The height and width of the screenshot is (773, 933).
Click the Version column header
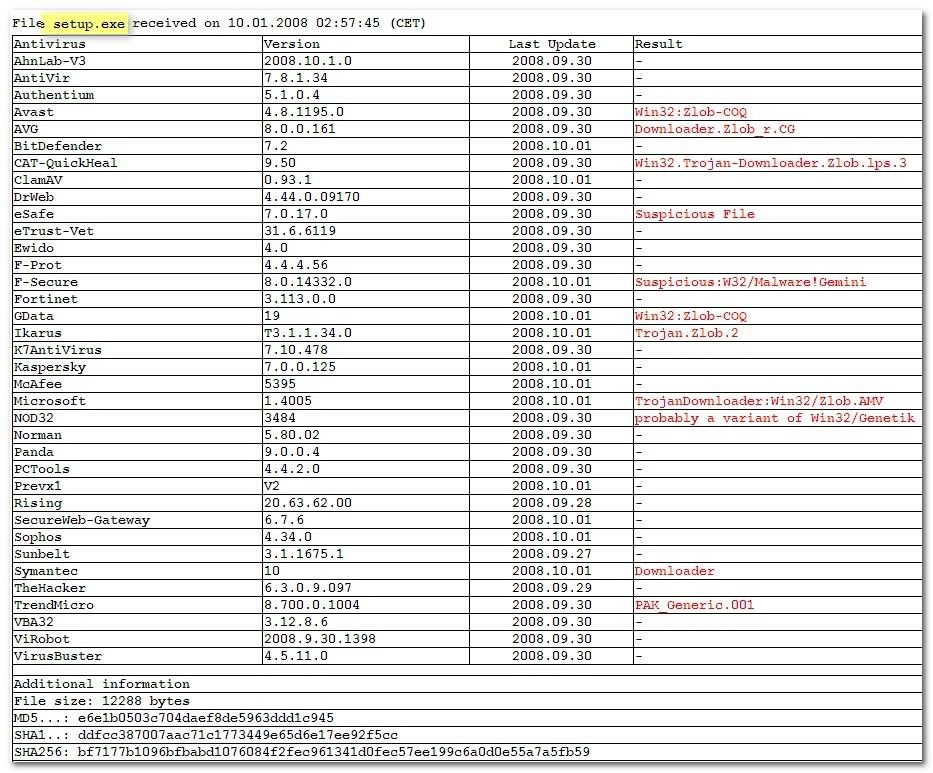click(292, 44)
